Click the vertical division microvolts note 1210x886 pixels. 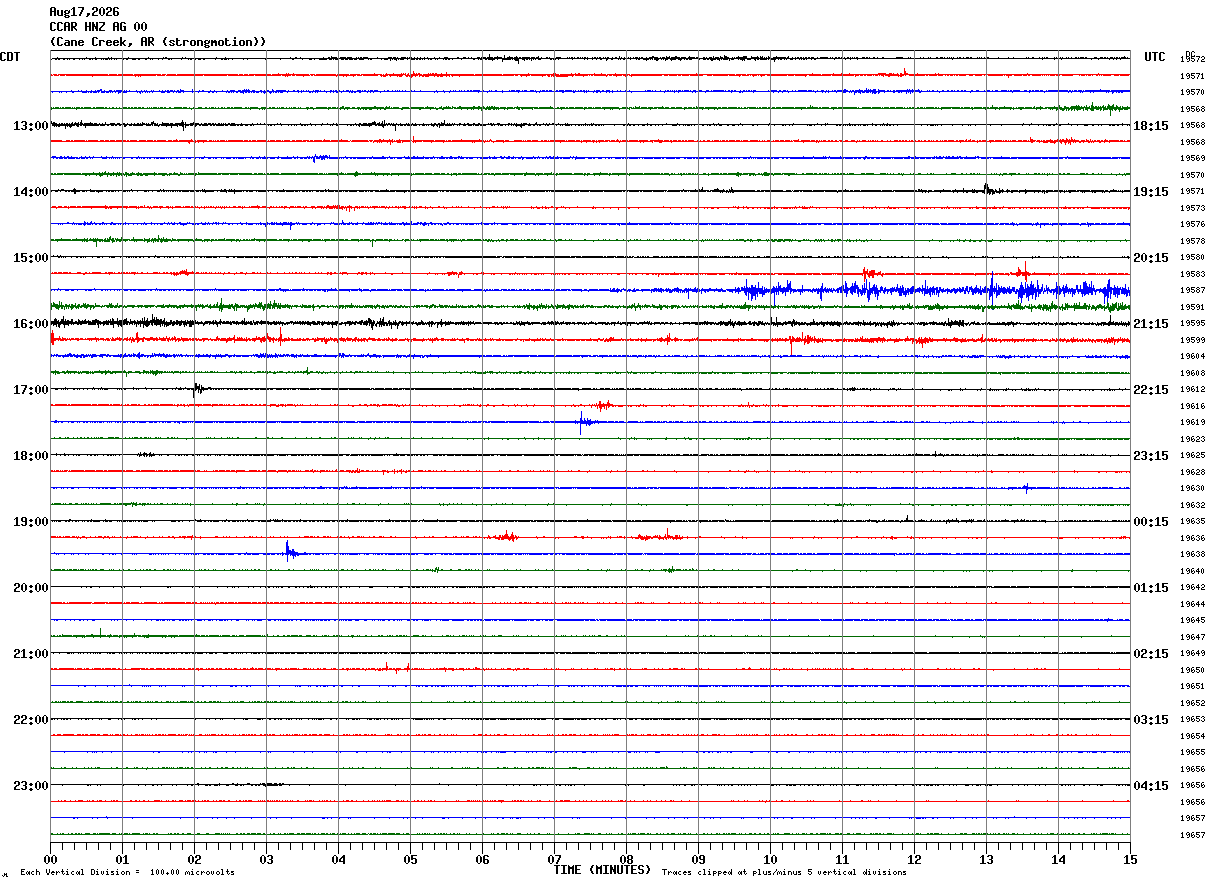click(x=127, y=873)
